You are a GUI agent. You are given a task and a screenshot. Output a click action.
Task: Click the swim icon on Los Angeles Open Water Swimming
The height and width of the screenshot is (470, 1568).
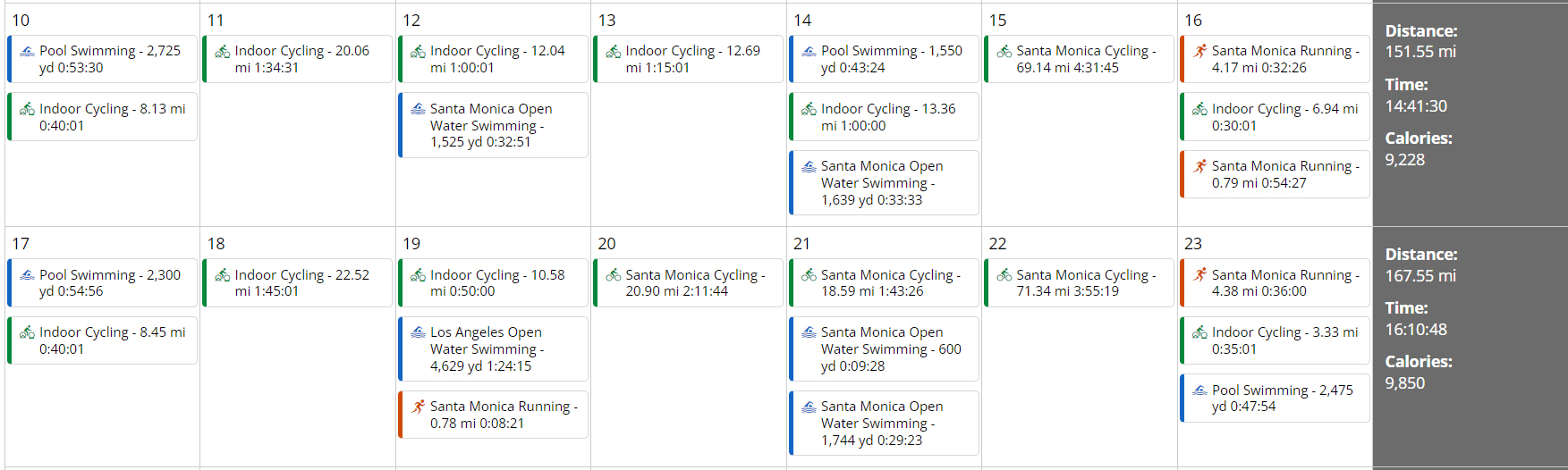418,332
